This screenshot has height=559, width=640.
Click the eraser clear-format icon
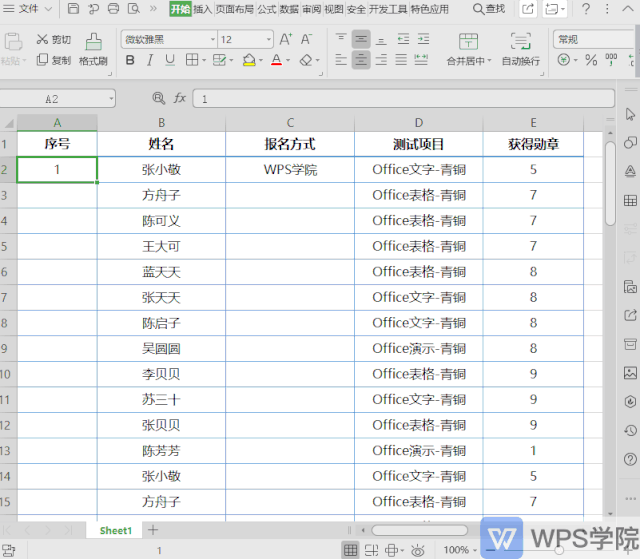point(306,60)
